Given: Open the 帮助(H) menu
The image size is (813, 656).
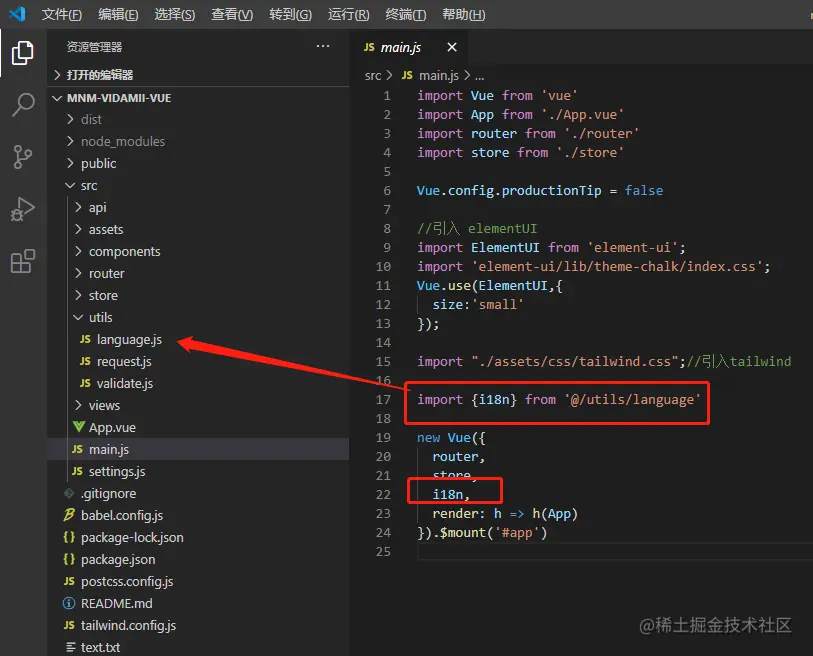Looking at the screenshot, I should (464, 15).
